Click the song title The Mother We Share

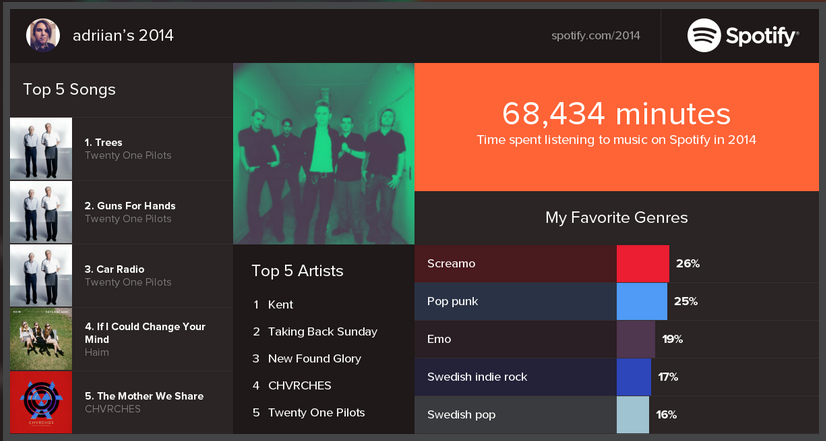click(143, 396)
